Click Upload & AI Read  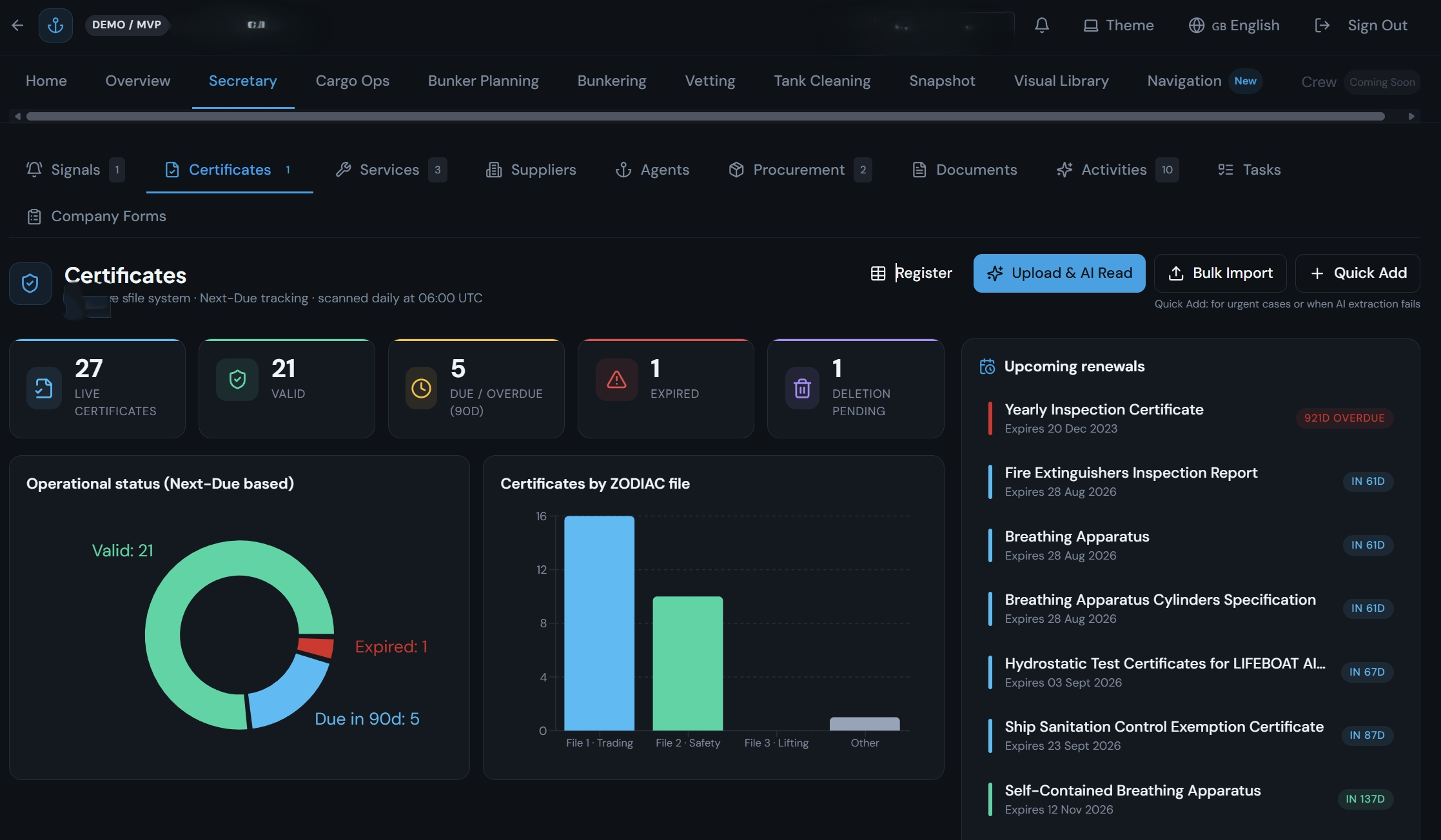point(1059,273)
